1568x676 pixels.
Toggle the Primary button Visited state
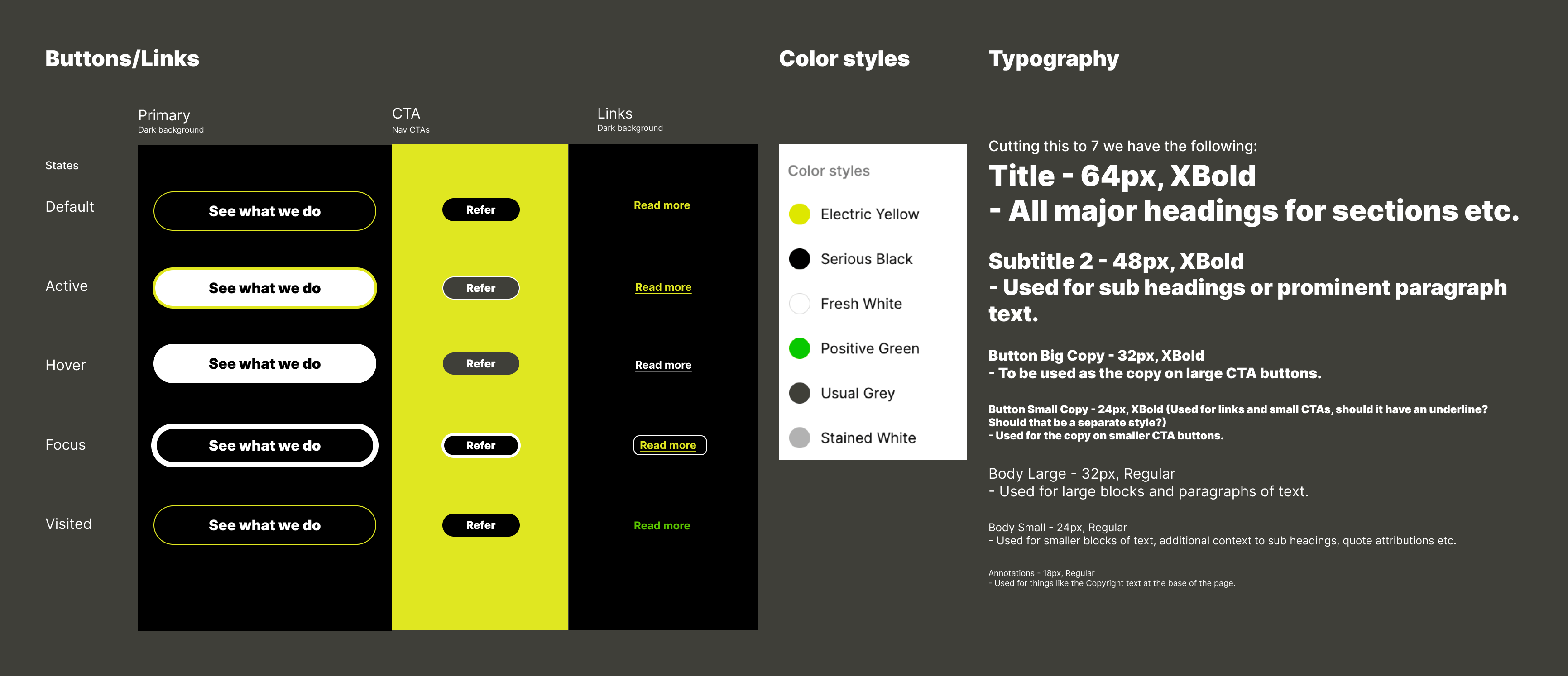(264, 525)
